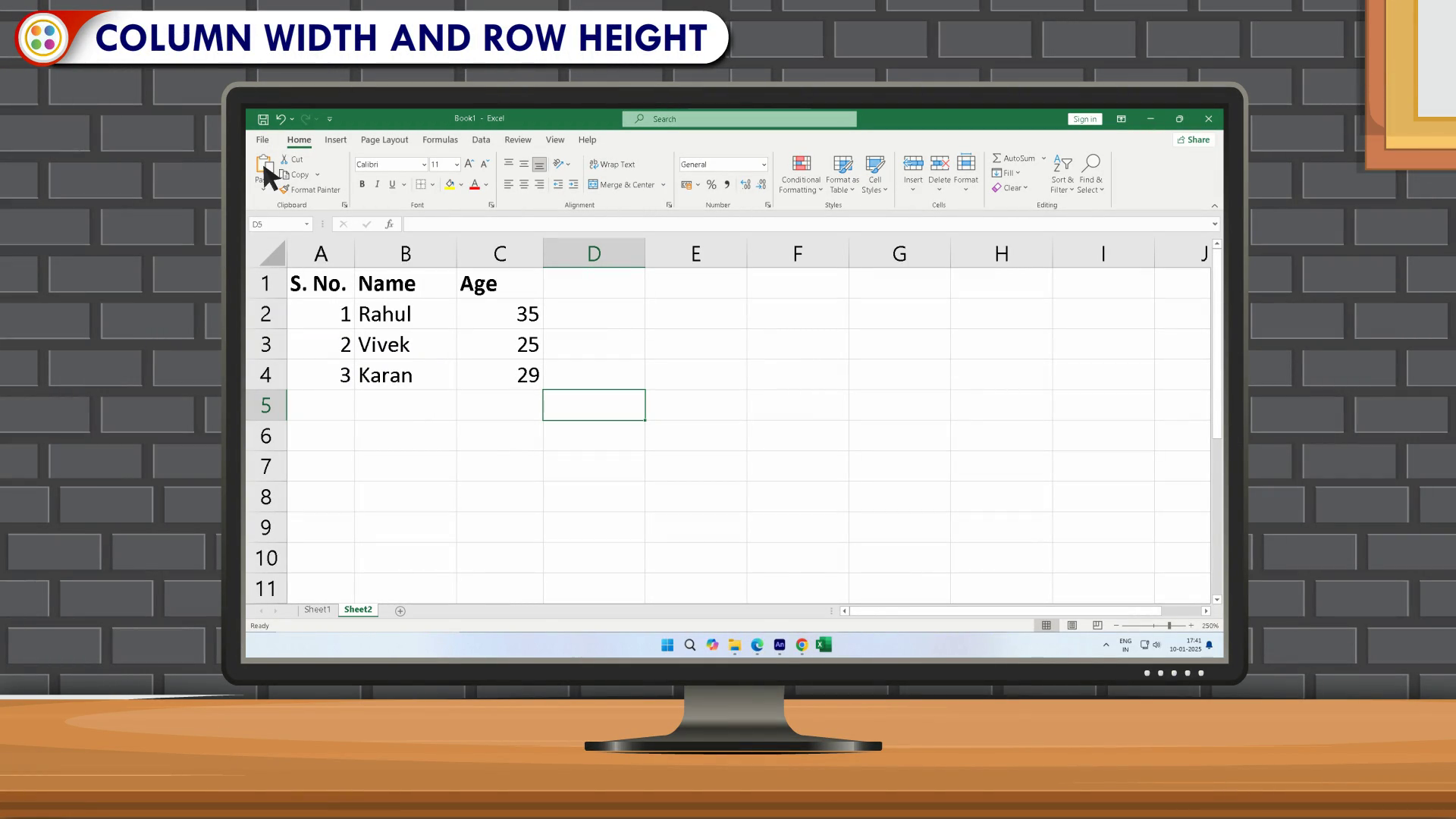Toggle Italic formatting
Screen dimensions: 1456x819
tap(377, 185)
